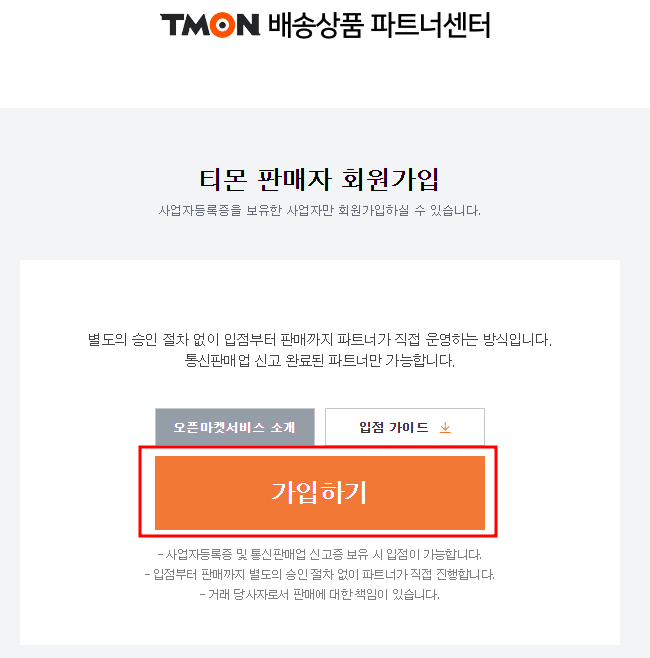Click the 가입하기 label text
This screenshot has height=658, width=650.
click(x=319, y=492)
